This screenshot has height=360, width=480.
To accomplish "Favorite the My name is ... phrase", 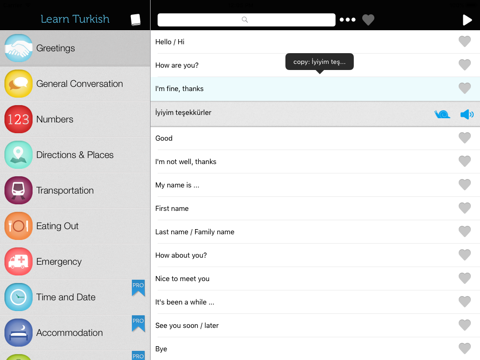I will 465,185.
